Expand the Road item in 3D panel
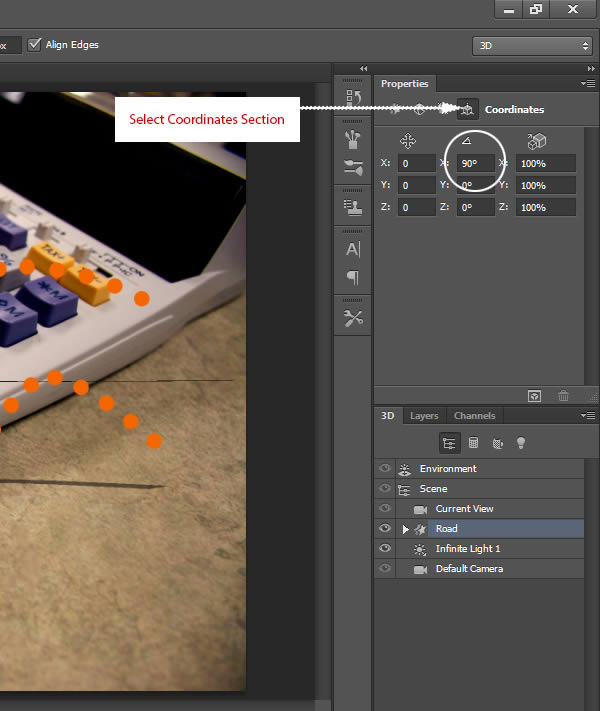Viewport: 600px width, 711px height. [x=405, y=529]
